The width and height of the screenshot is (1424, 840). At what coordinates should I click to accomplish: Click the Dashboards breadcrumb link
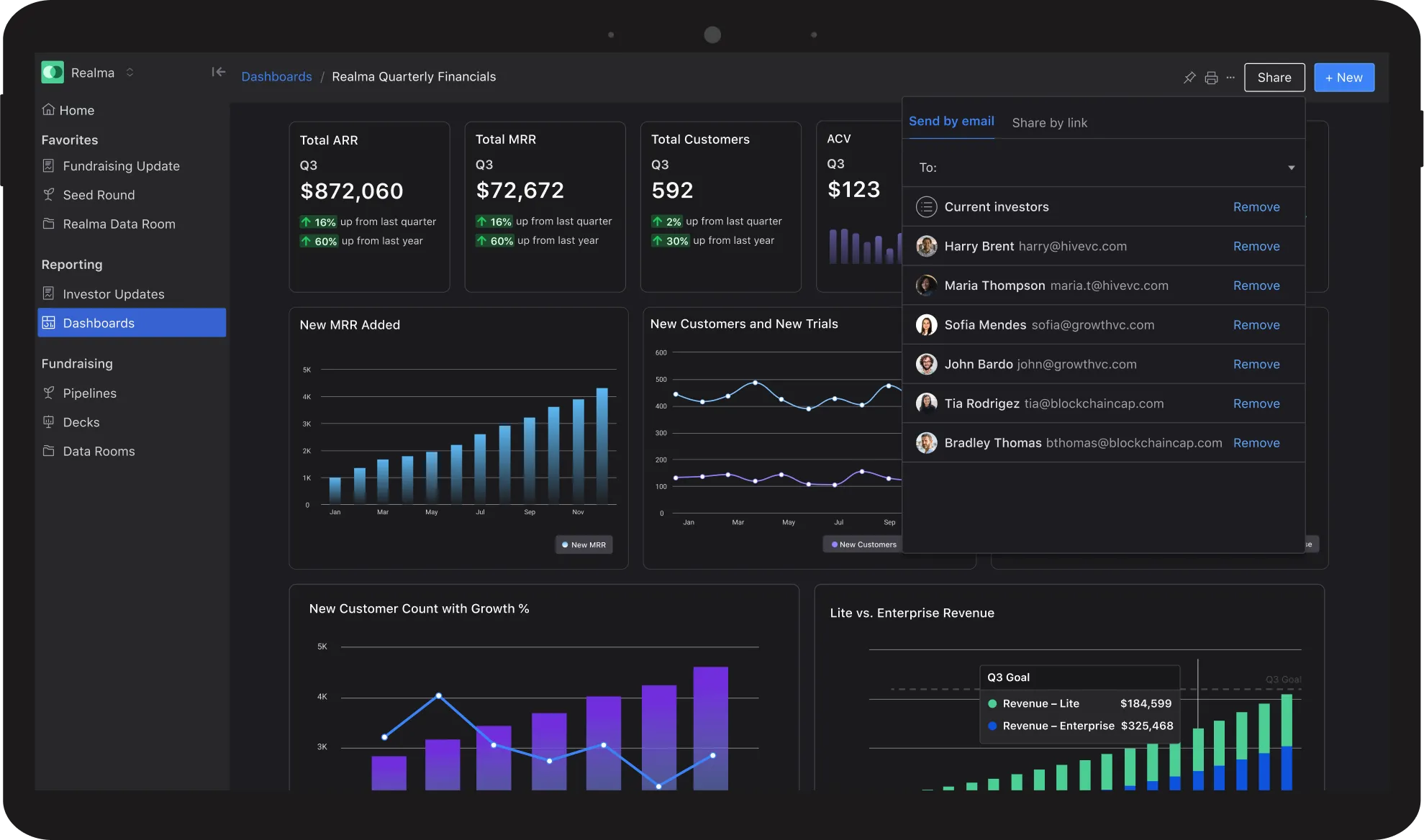click(x=276, y=77)
